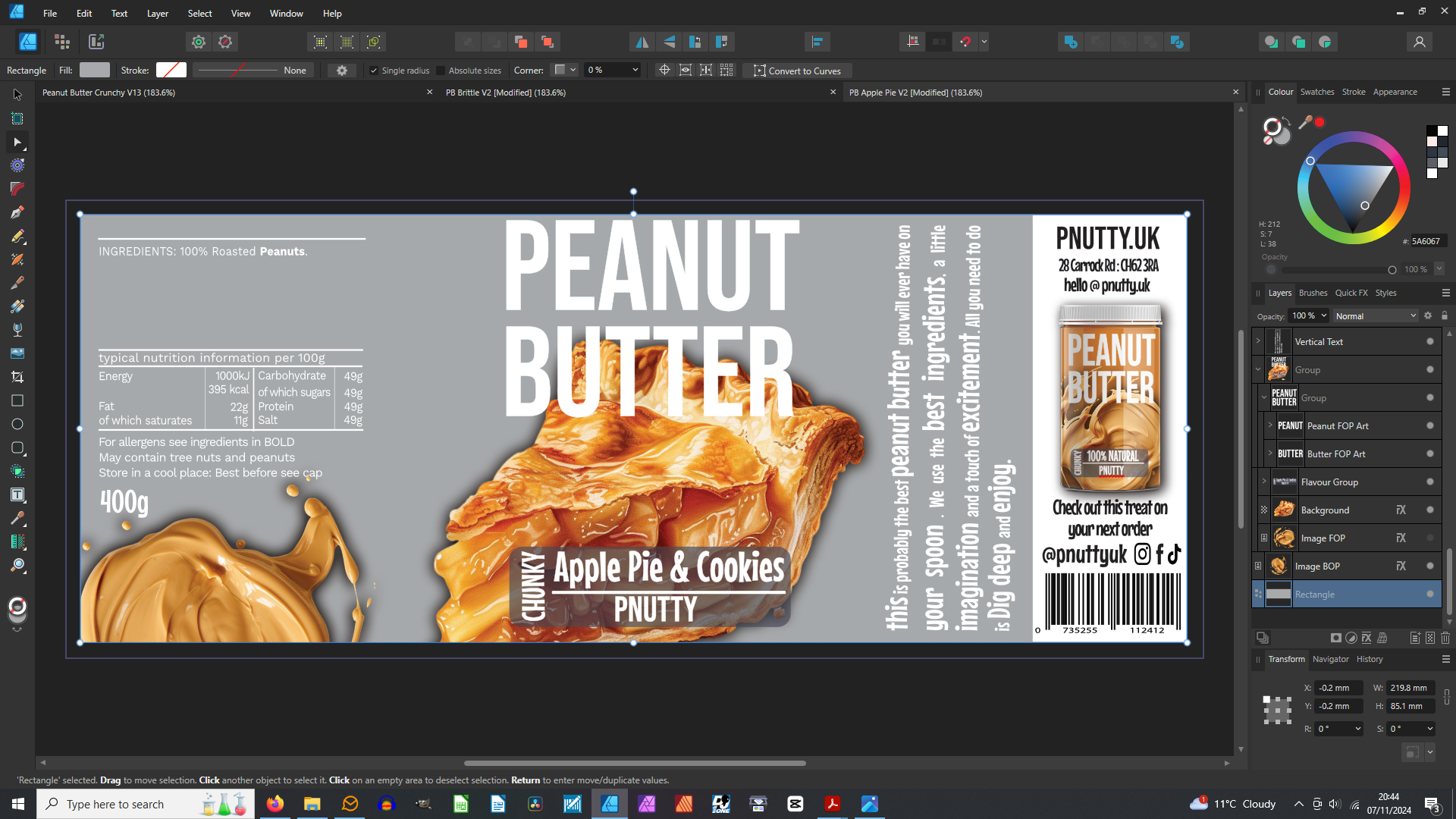Show the Image FOP layer

click(x=1430, y=538)
